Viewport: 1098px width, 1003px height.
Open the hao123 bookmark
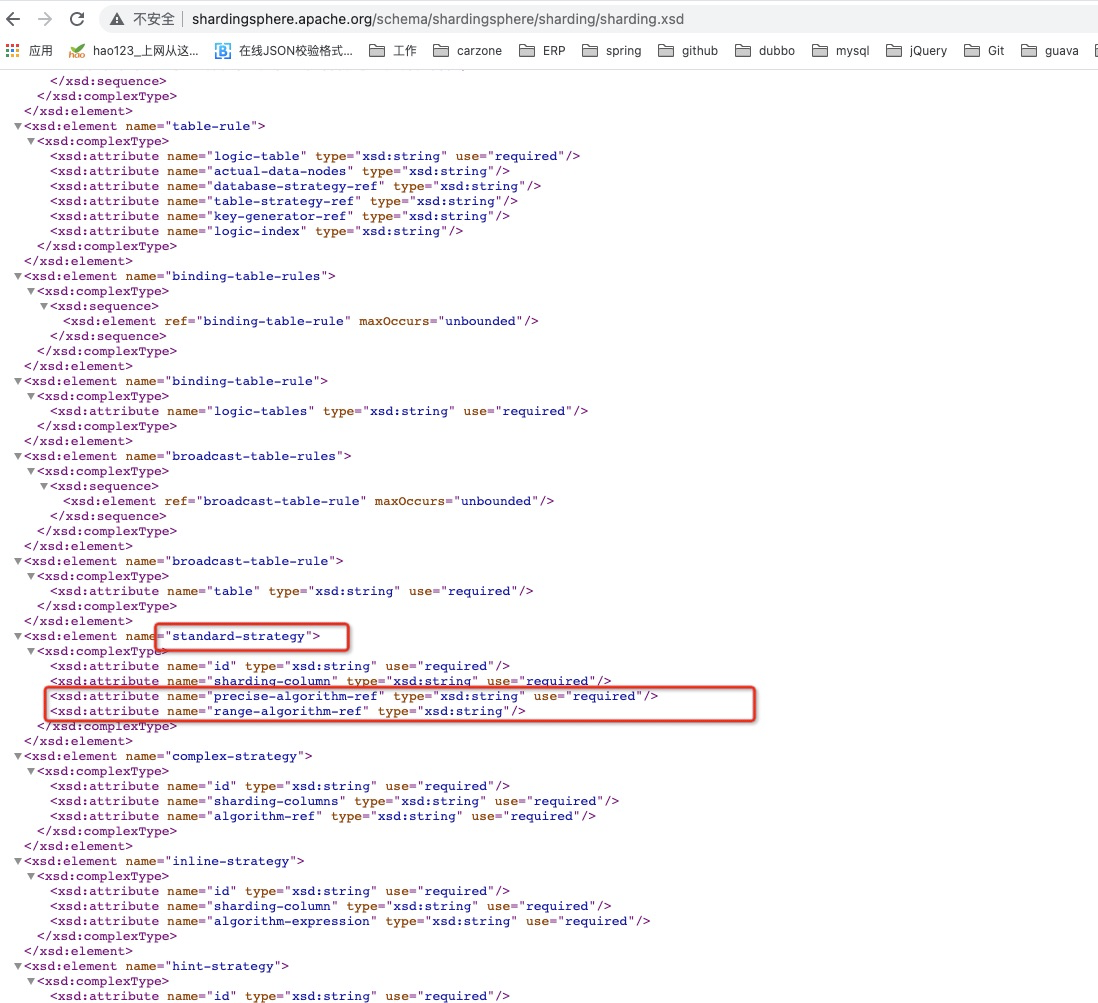[x=134, y=50]
